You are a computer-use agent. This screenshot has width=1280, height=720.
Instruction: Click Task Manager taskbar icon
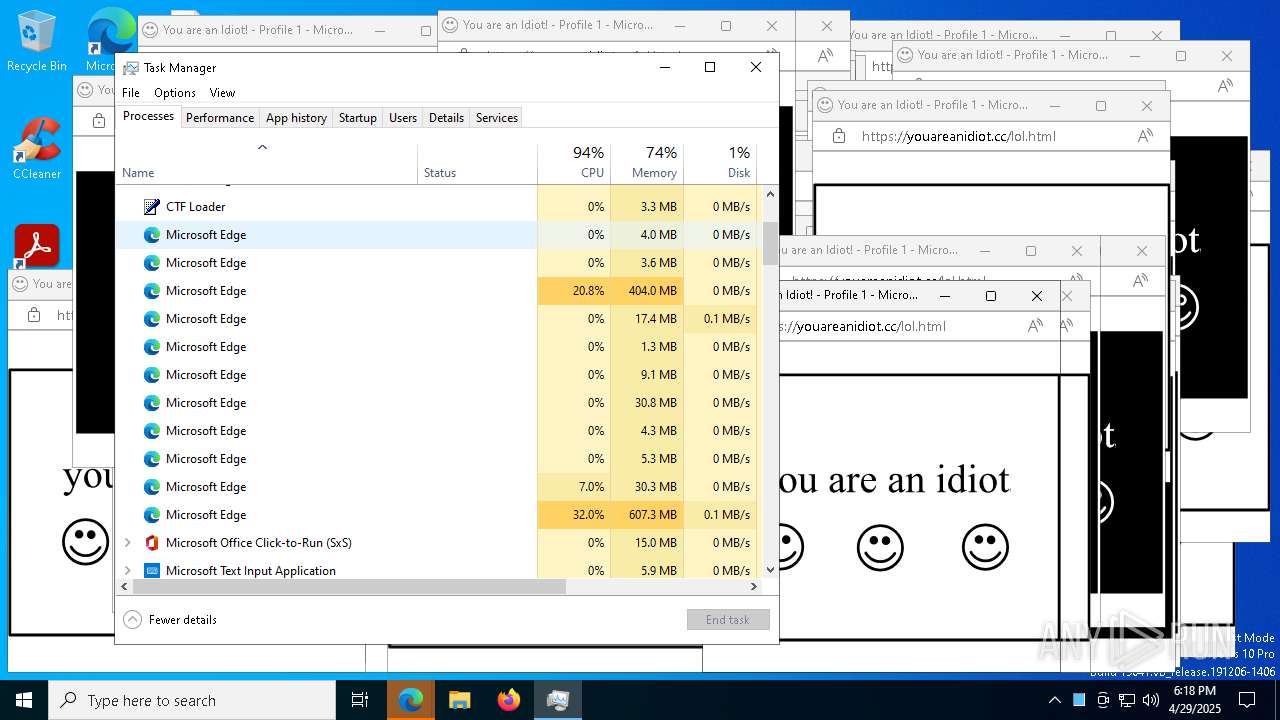click(x=558, y=700)
